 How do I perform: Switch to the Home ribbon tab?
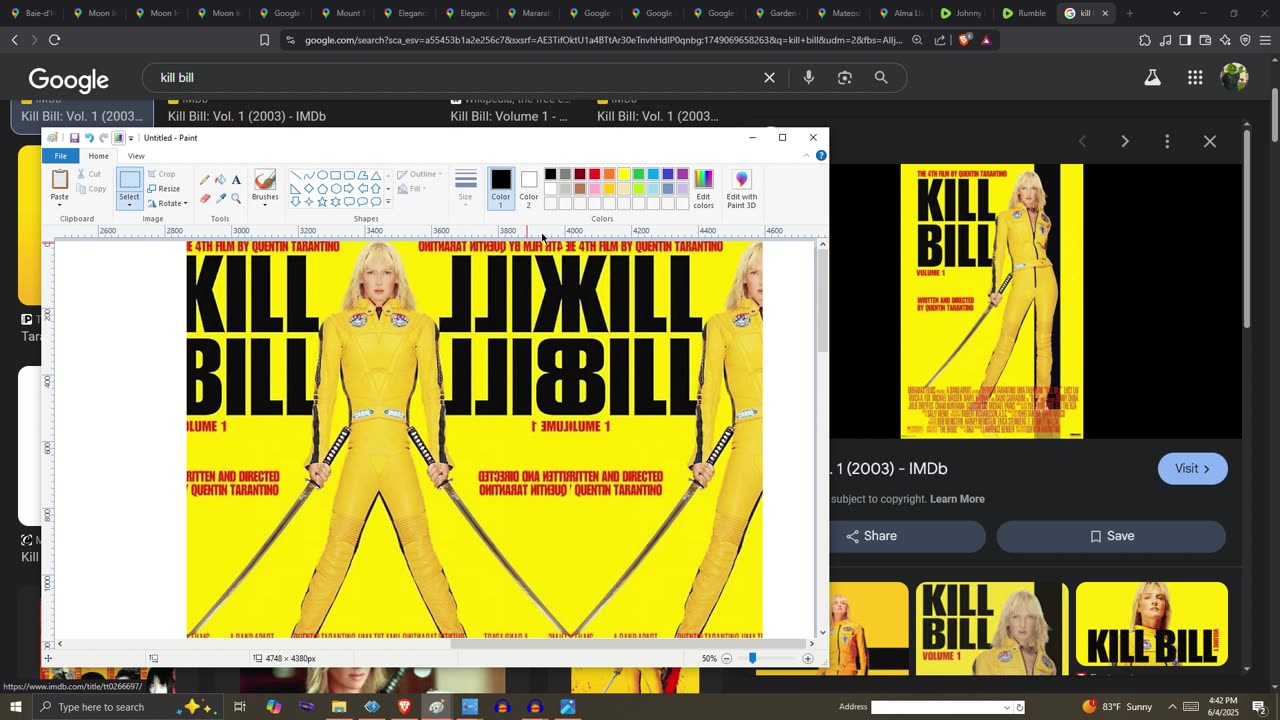(x=98, y=156)
